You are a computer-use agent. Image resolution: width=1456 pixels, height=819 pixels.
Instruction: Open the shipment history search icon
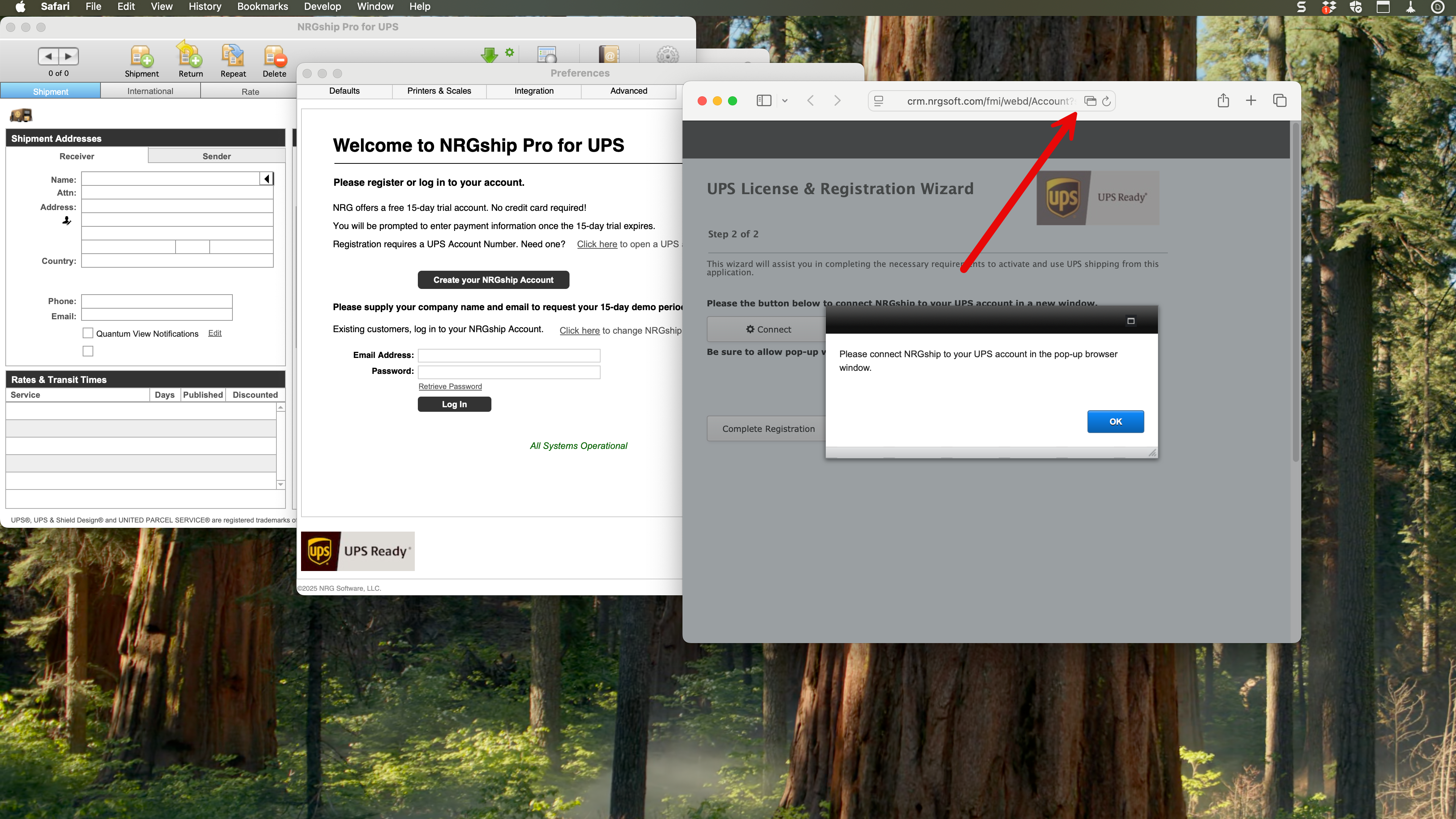click(x=546, y=54)
